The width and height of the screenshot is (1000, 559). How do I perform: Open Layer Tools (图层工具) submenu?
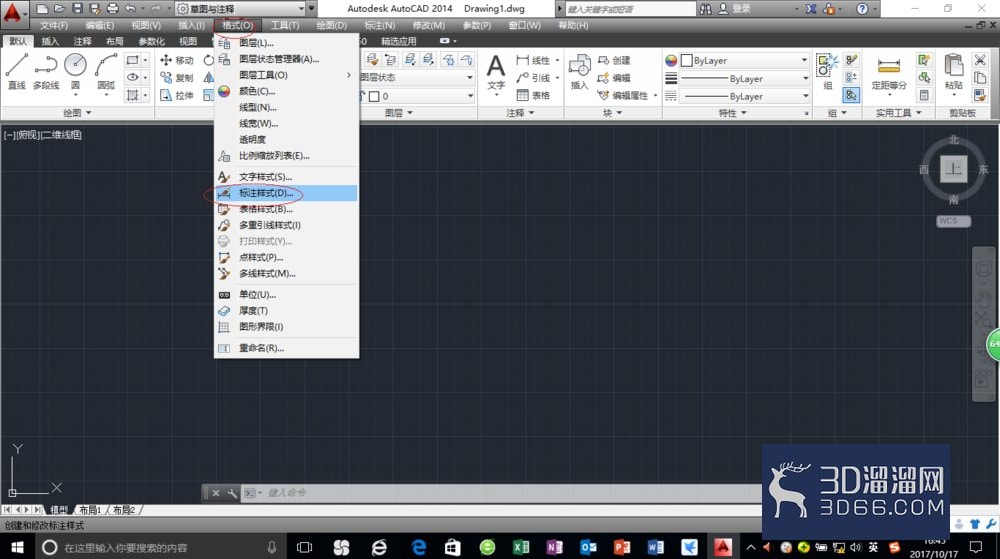286,75
